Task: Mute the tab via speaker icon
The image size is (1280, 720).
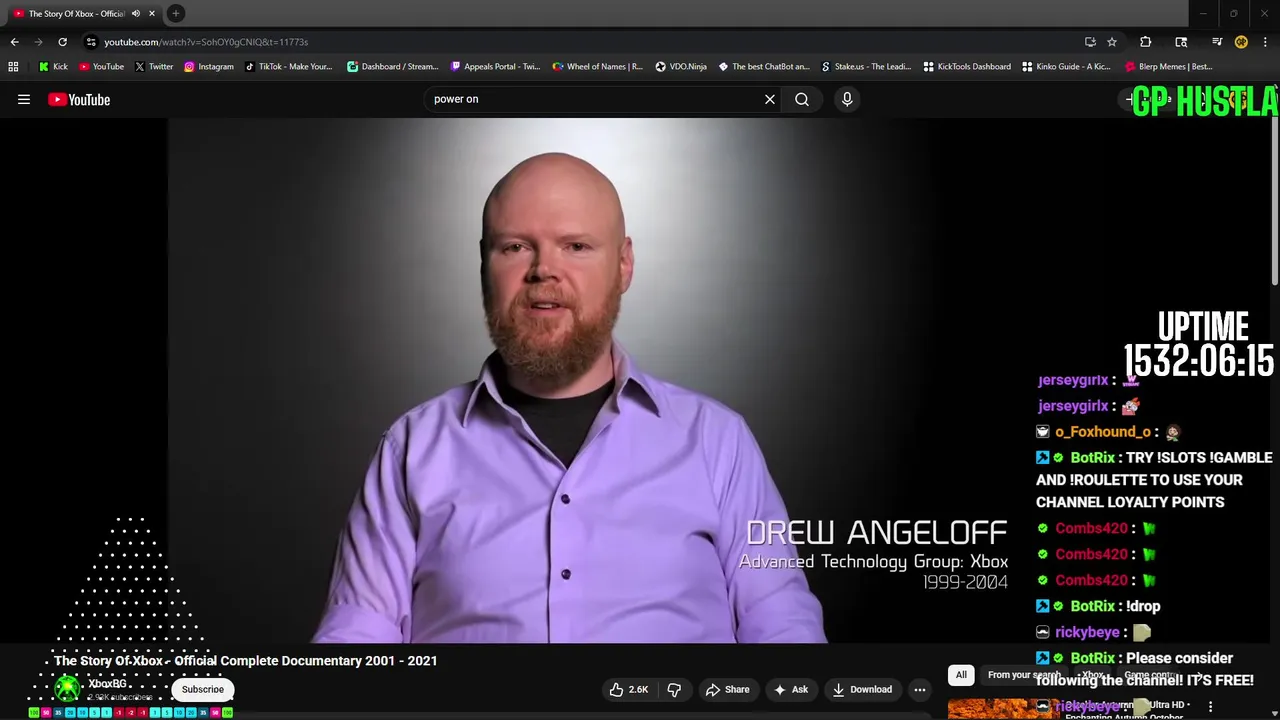Action: (x=136, y=13)
